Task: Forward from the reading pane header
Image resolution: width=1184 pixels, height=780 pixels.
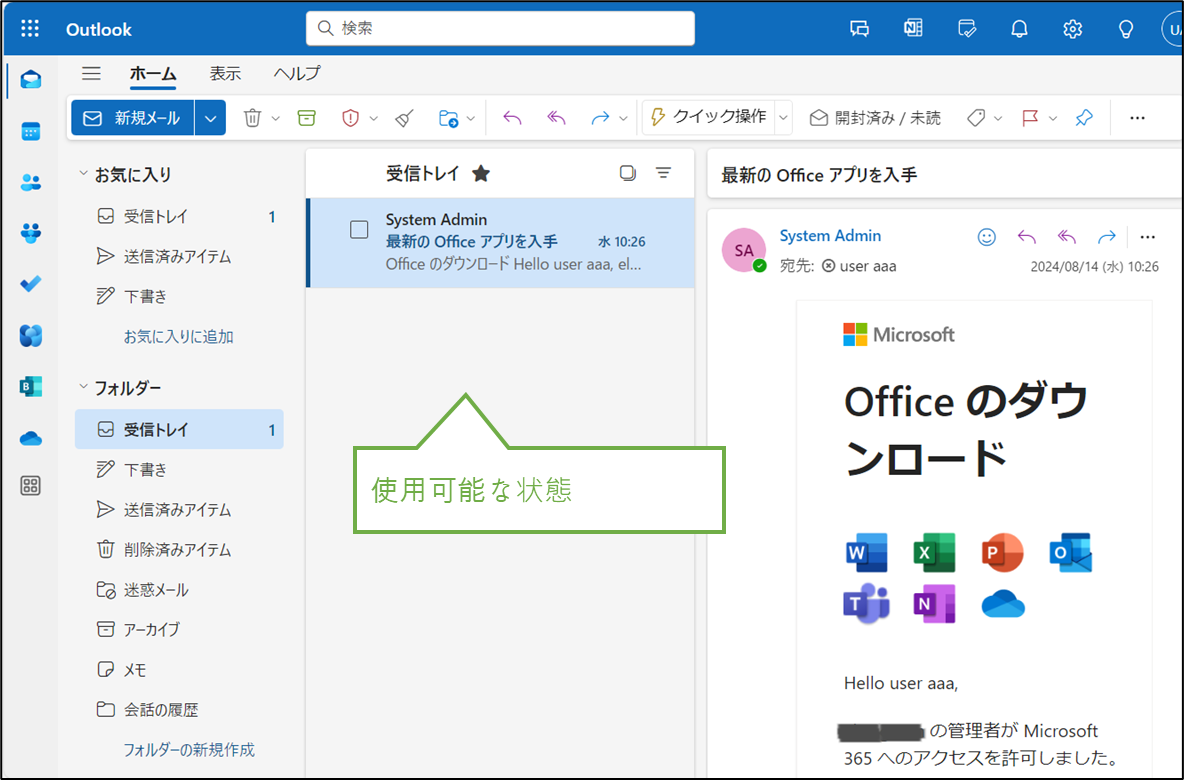Action: (x=1107, y=237)
